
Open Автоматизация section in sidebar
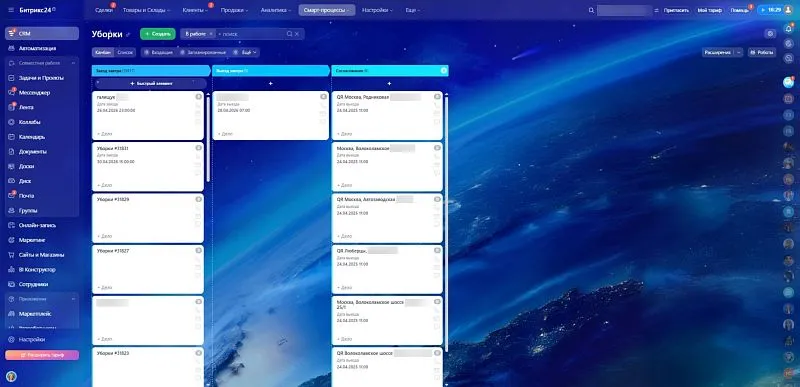click(42, 48)
